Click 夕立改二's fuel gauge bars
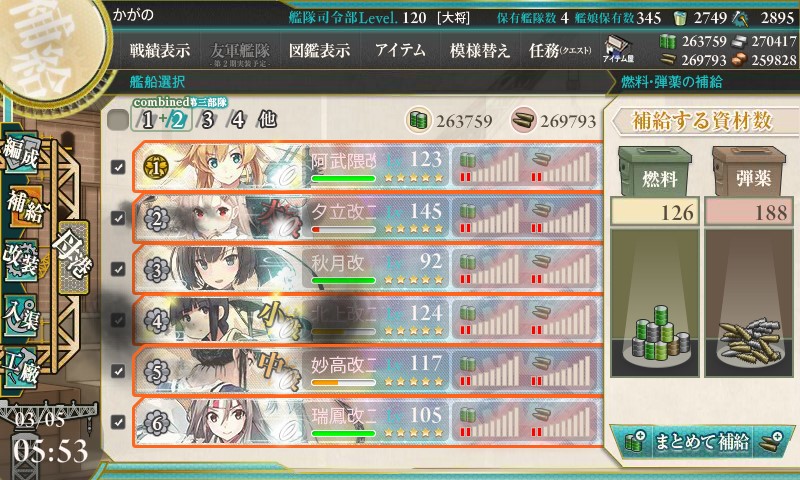The image size is (800, 480). [x=488, y=217]
